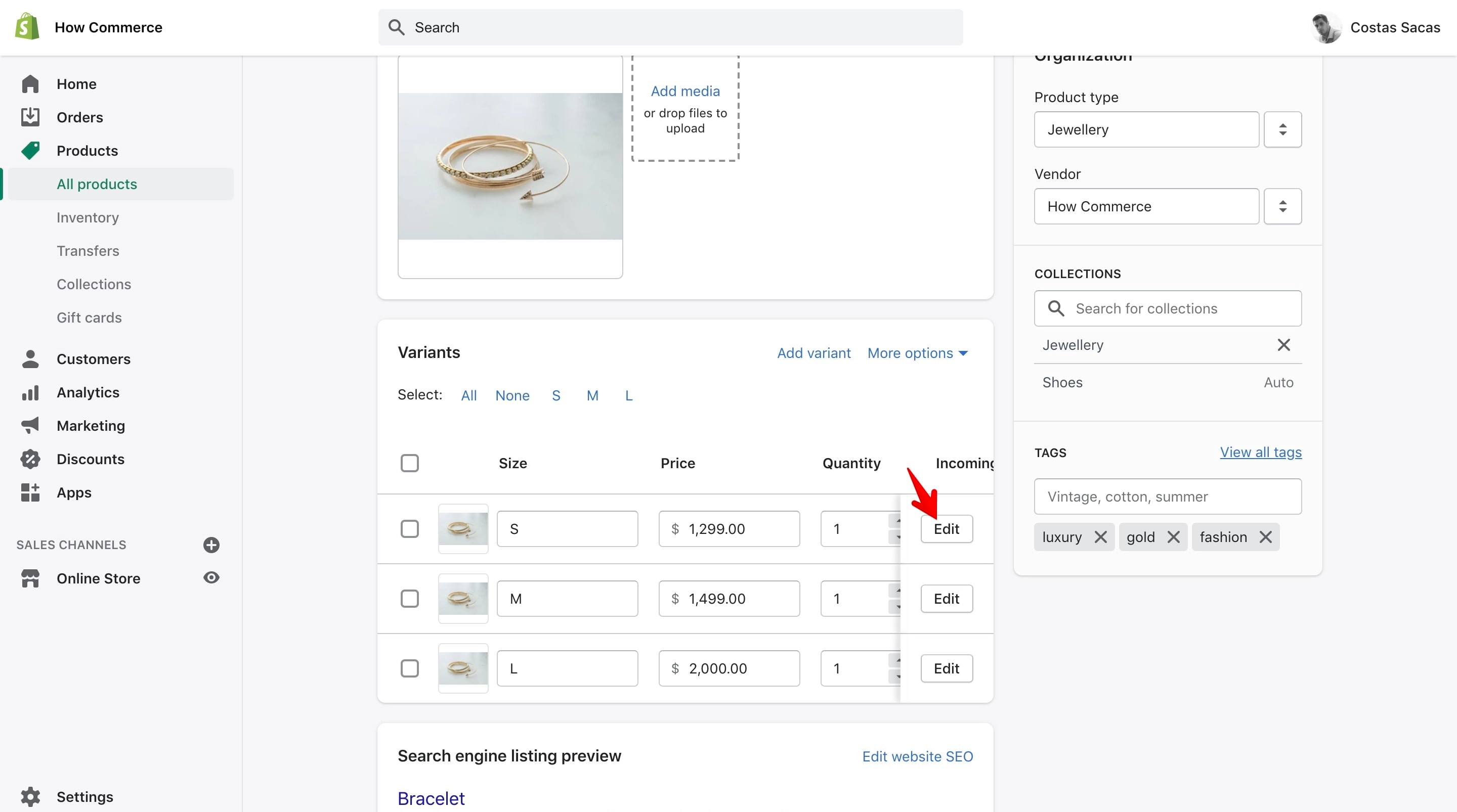The height and width of the screenshot is (812, 1457).
Task: Open the Product type dropdown arrows
Action: click(1282, 129)
